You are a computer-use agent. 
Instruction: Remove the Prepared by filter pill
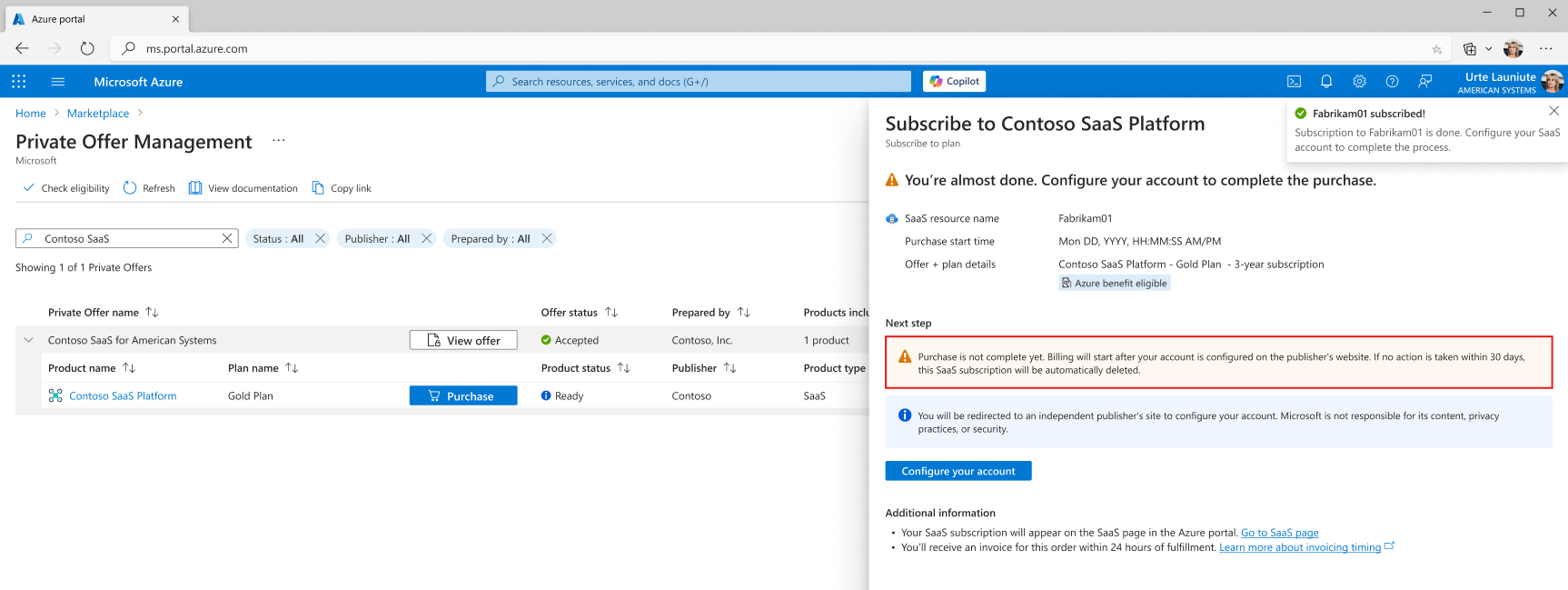(546, 238)
